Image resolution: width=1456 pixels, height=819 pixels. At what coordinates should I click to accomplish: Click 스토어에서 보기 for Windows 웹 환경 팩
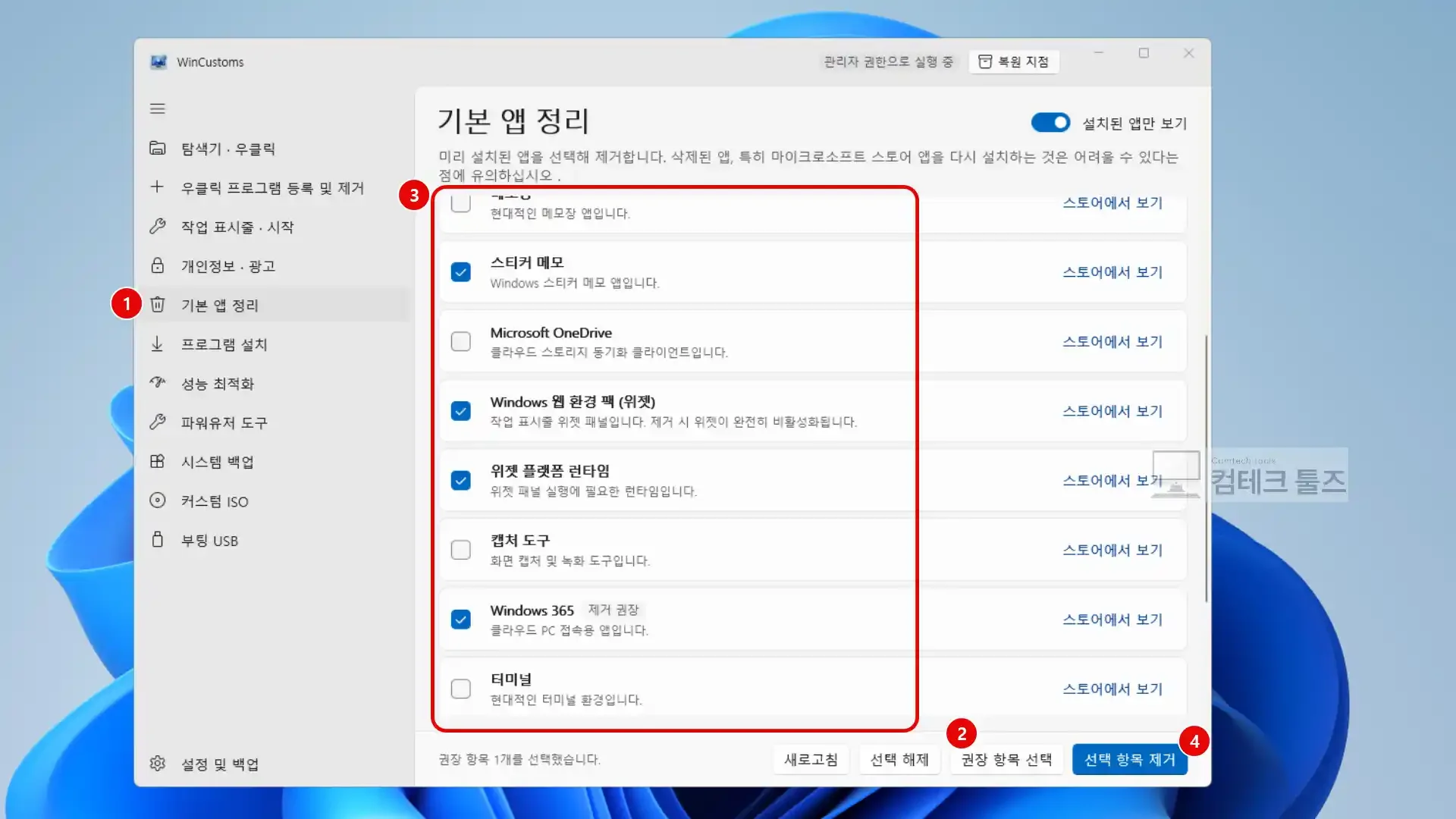pos(1112,411)
